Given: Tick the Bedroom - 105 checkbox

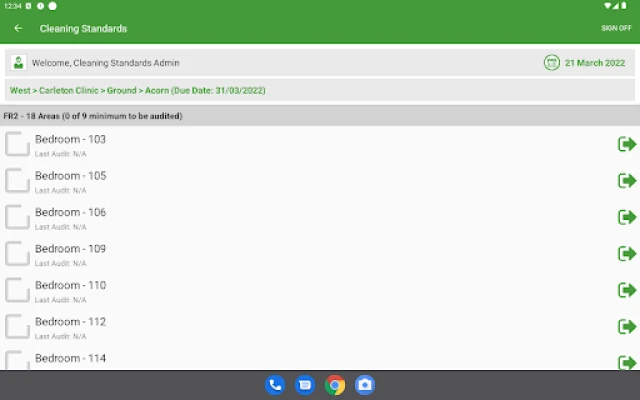Looking at the screenshot, I should click(17, 181).
